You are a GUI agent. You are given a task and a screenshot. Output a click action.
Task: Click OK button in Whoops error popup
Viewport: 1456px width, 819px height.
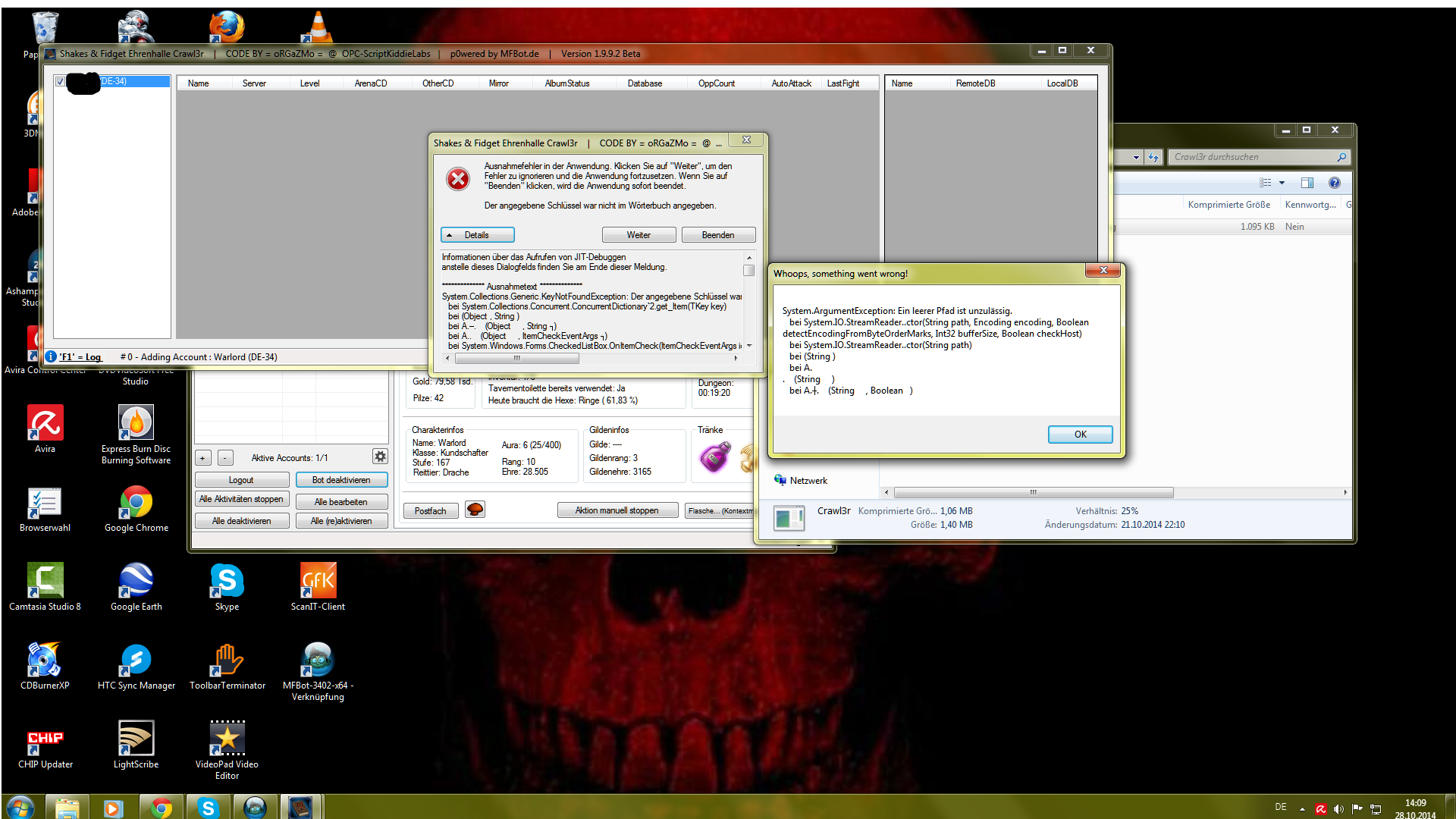coord(1080,434)
